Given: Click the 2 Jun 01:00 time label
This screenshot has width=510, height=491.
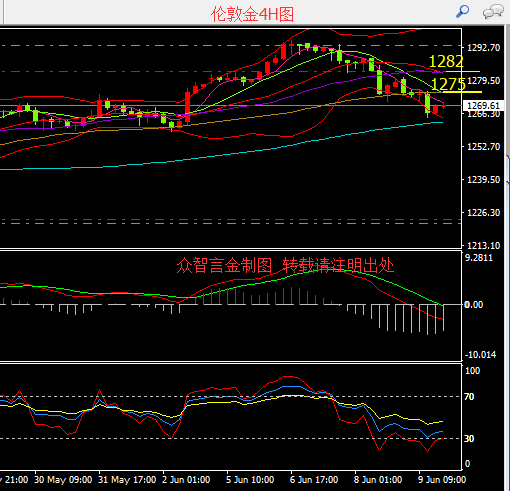Looking at the screenshot, I should (186, 480).
